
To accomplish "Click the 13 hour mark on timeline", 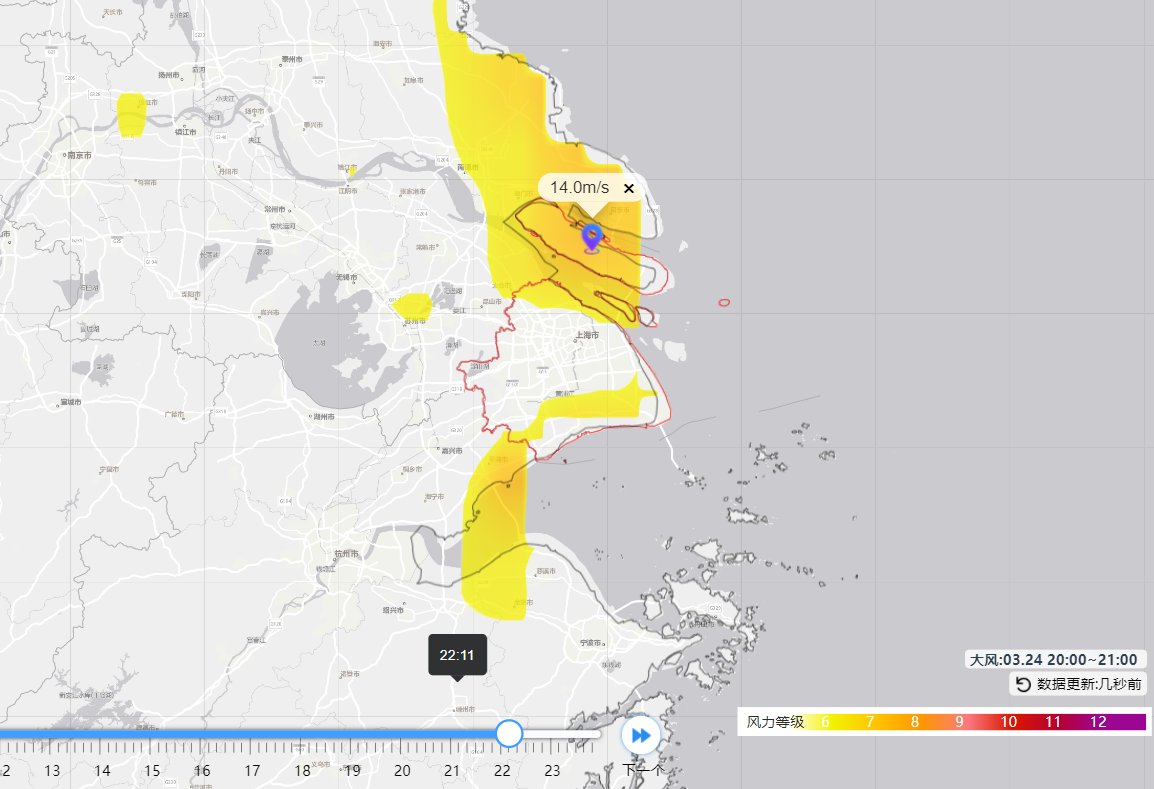I will click(x=52, y=771).
